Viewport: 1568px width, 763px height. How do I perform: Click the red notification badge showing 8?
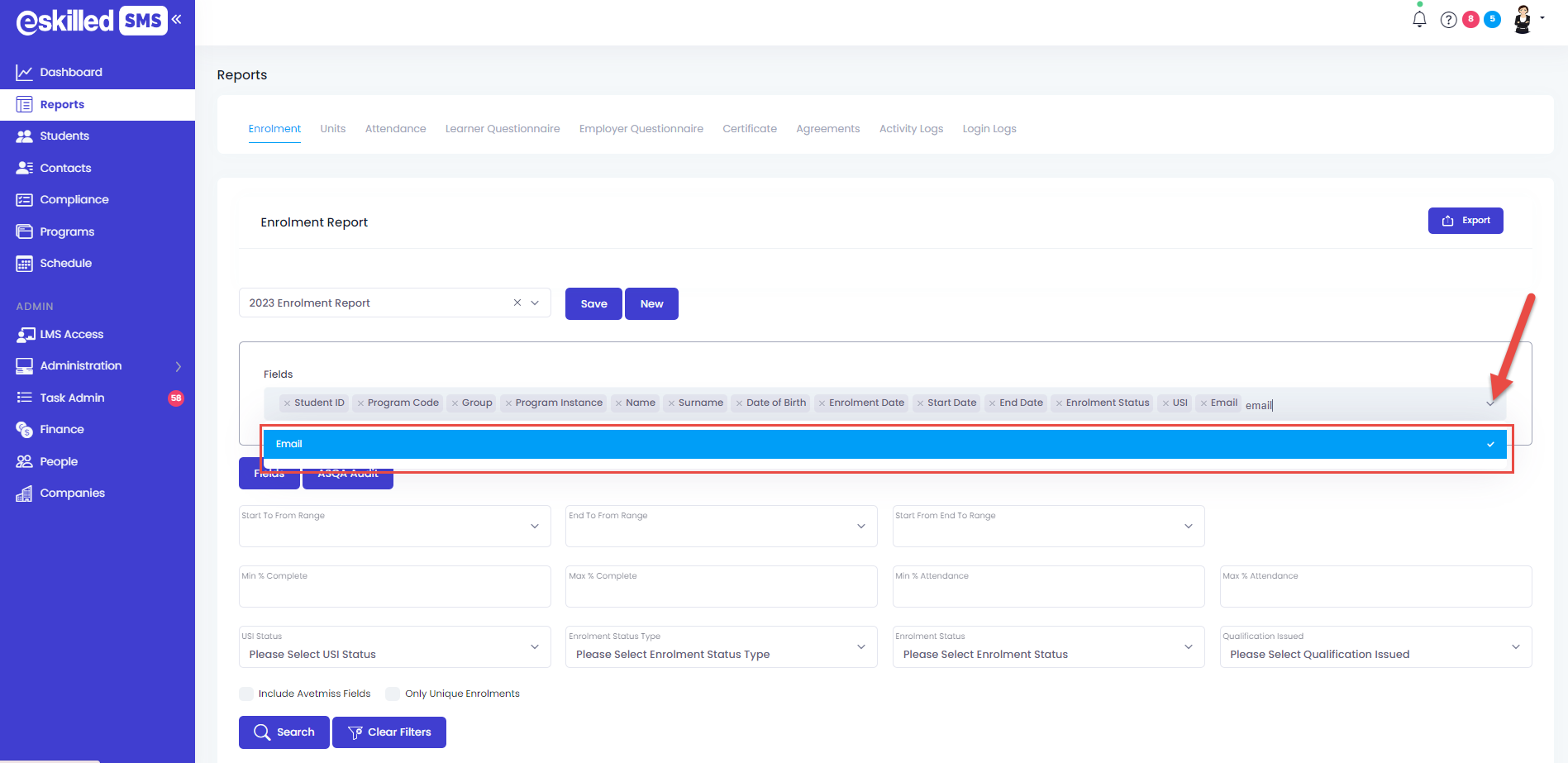[x=1470, y=19]
